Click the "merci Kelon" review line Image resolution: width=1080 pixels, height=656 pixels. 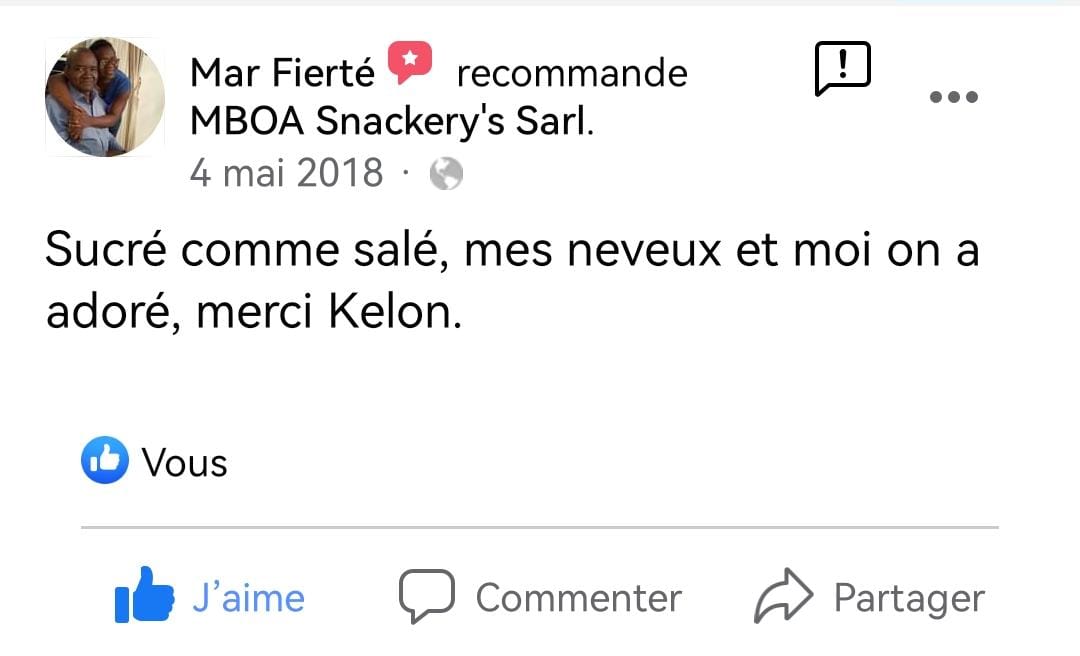[330, 313]
